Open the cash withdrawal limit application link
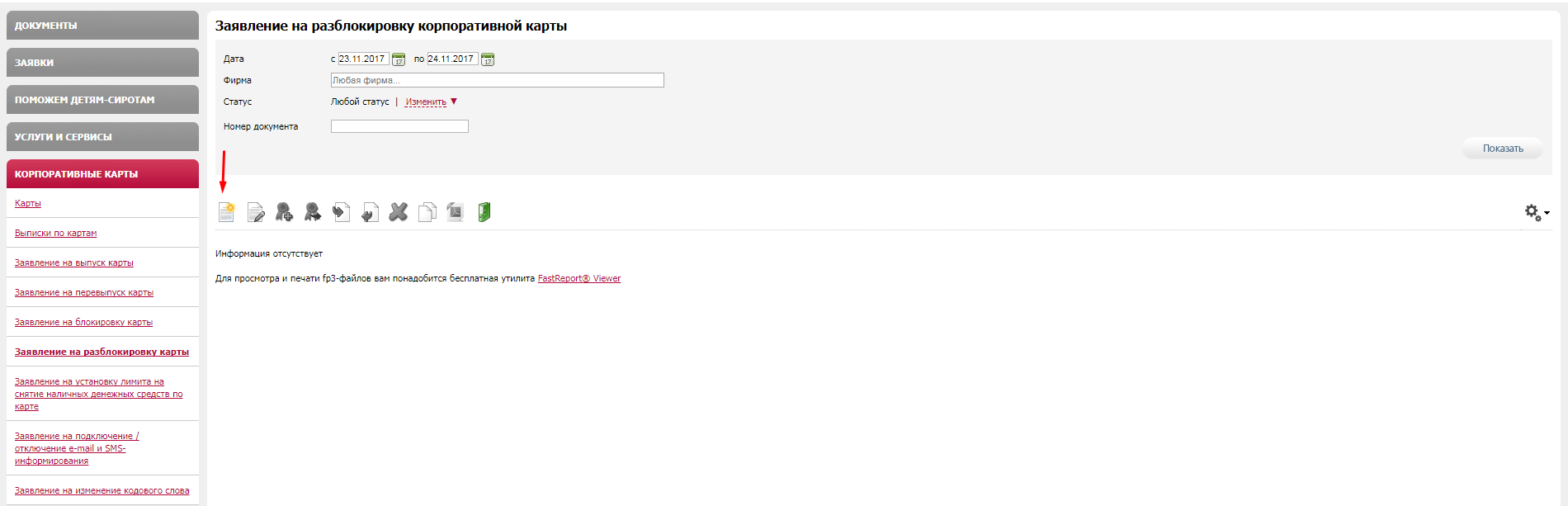Screen dimensions: 1568x506 pos(99,394)
